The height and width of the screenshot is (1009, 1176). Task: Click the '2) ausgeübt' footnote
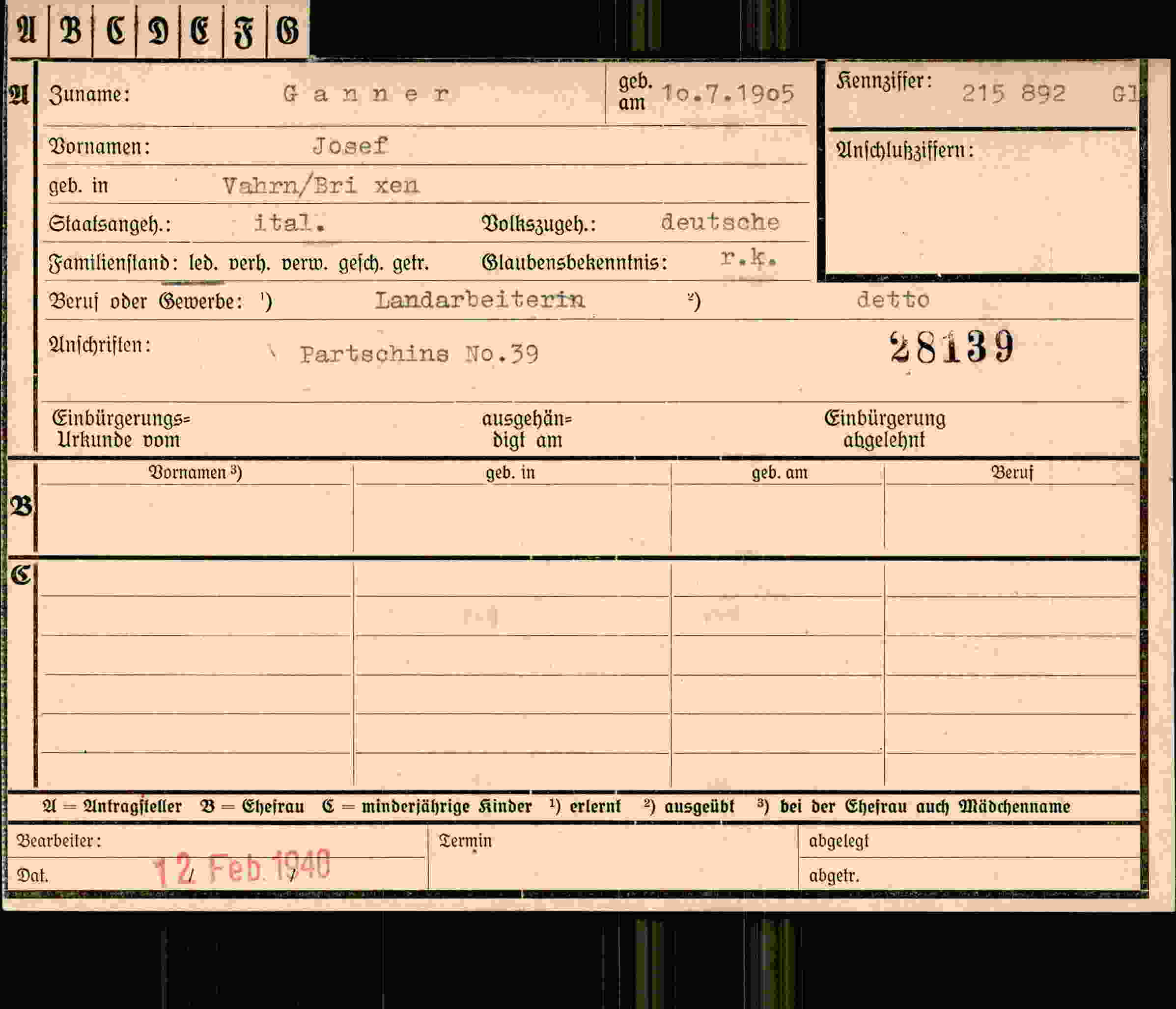coord(689,807)
